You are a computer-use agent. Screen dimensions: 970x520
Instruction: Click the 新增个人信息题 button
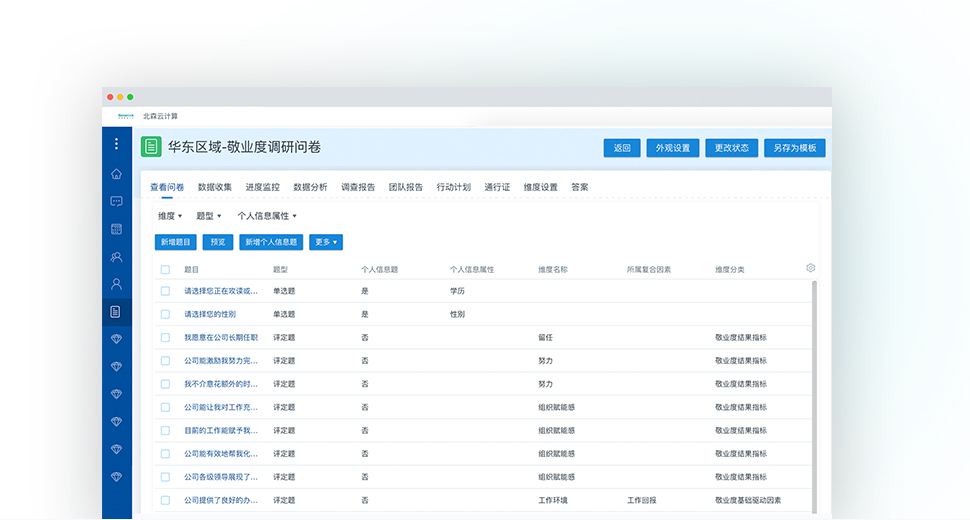pyautogui.click(x=271, y=242)
